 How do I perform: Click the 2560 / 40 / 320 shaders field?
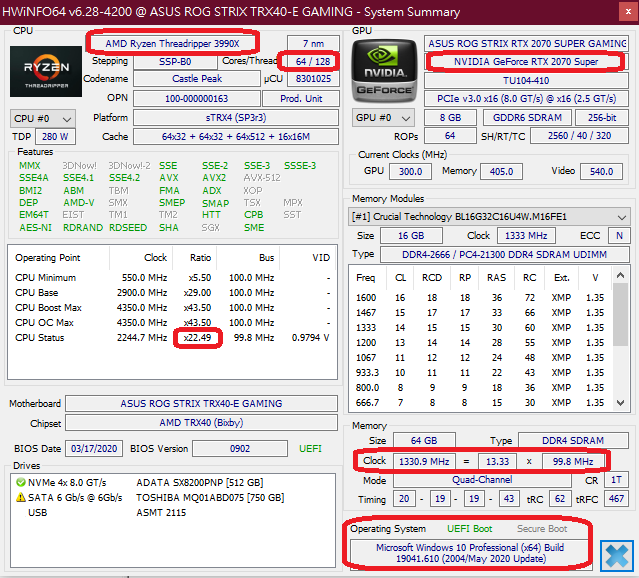580,136
